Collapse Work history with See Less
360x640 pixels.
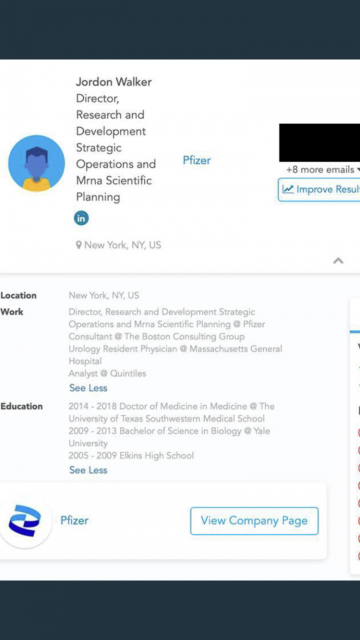(88, 388)
